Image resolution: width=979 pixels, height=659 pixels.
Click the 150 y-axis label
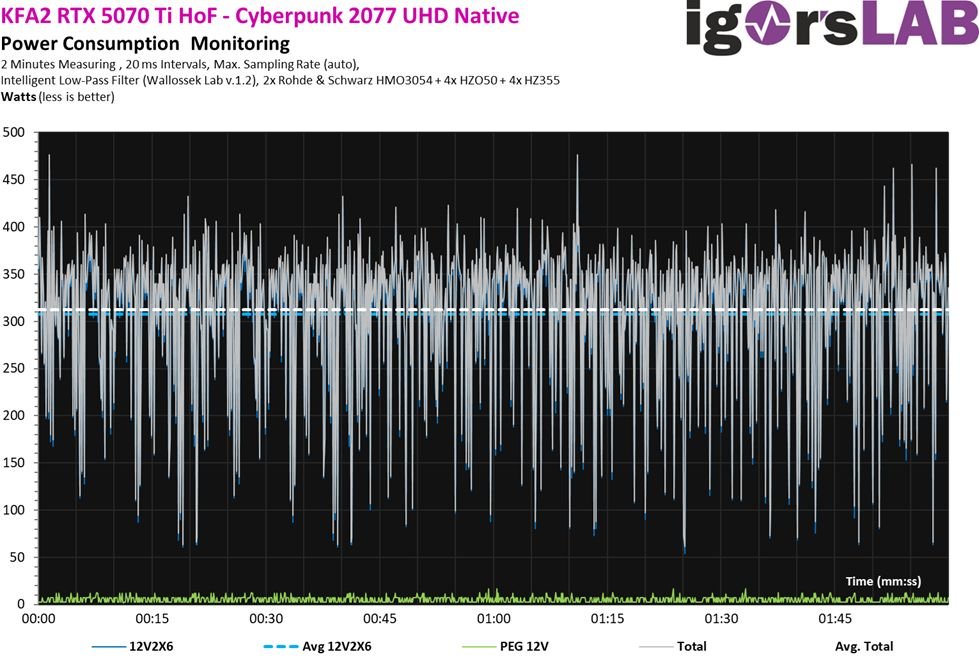[x=14, y=463]
